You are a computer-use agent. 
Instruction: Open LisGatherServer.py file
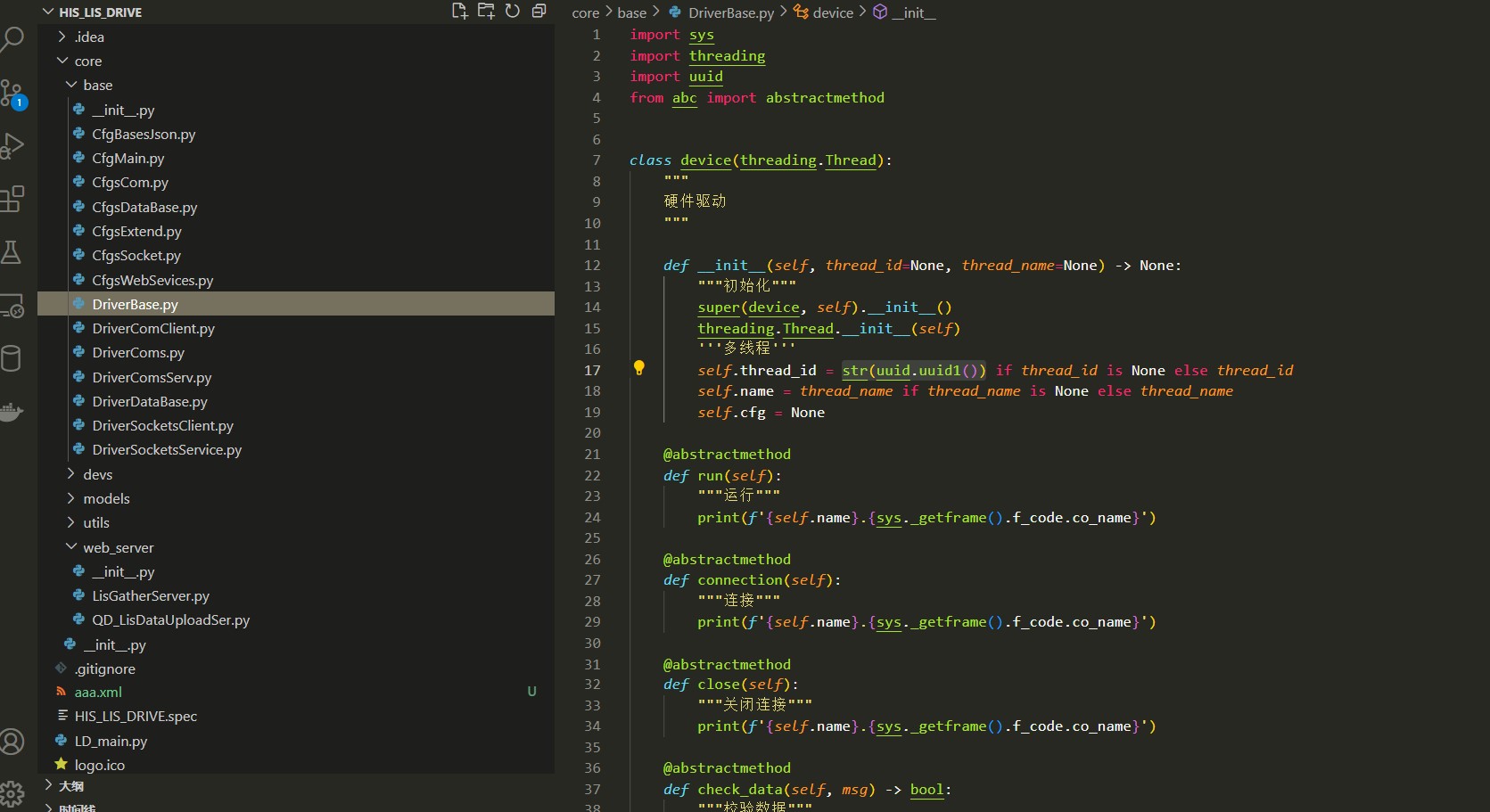151,595
